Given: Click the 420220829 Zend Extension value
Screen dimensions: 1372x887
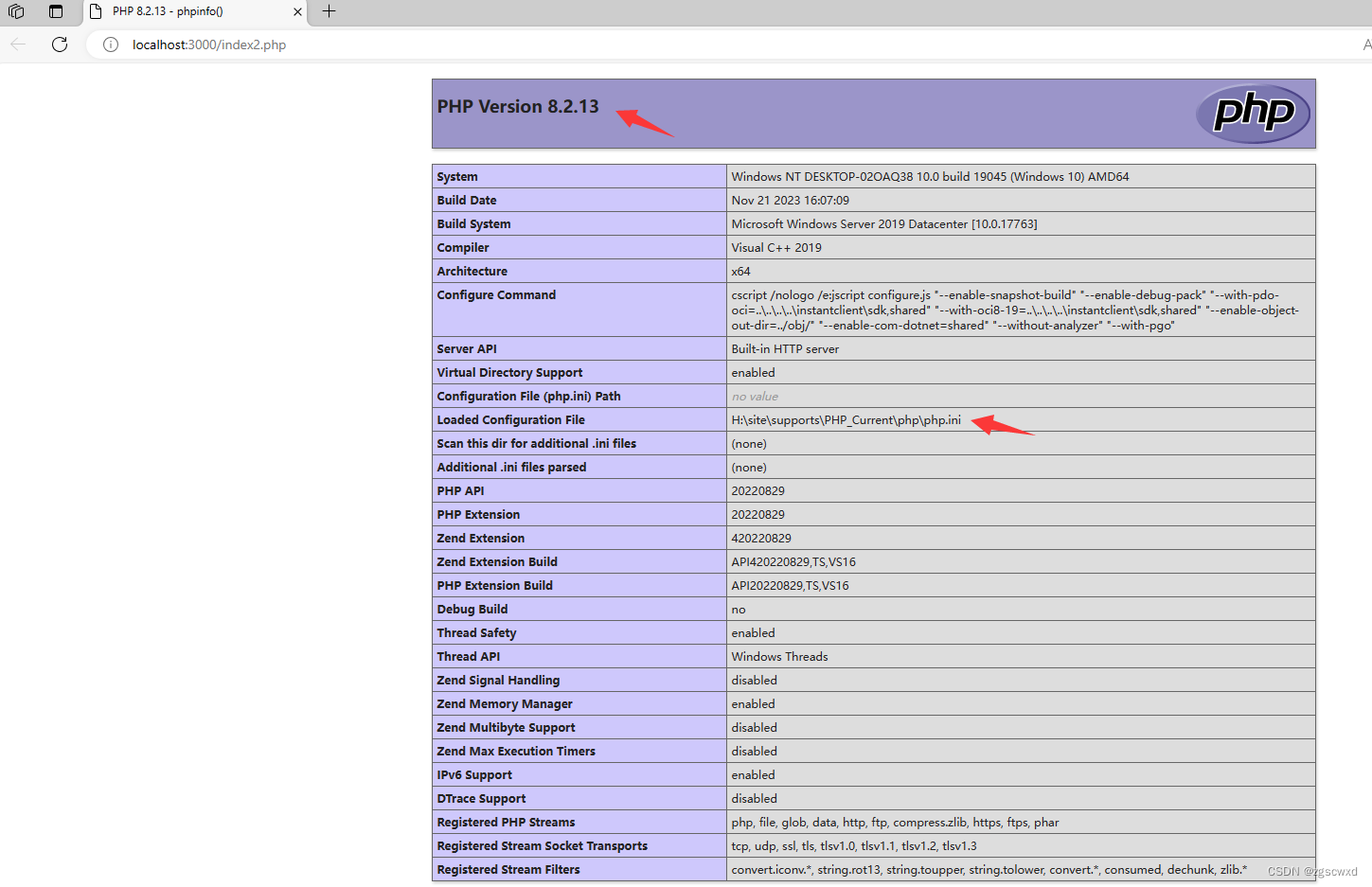Looking at the screenshot, I should coord(761,539).
